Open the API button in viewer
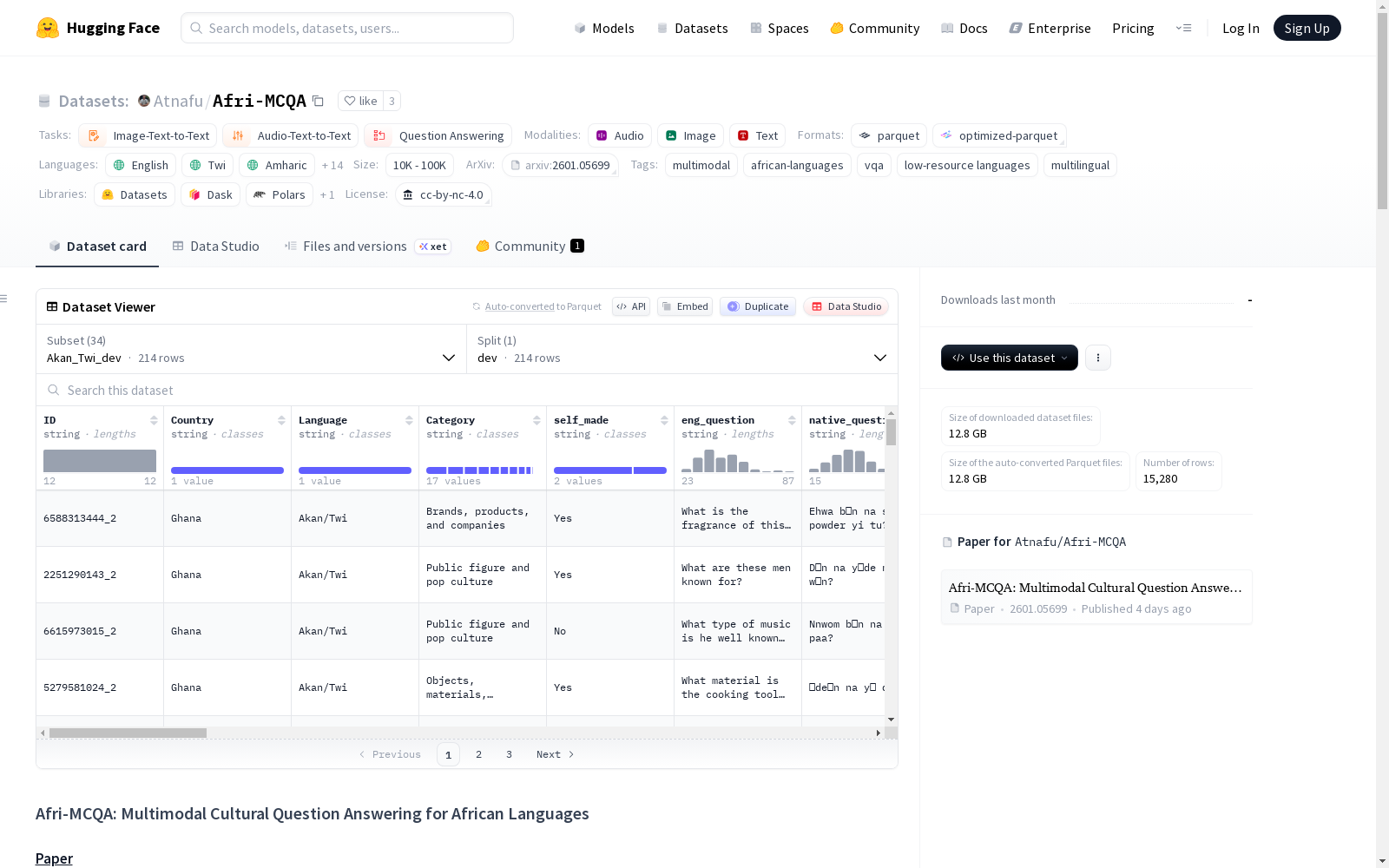The height and width of the screenshot is (868, 1389). [x=631, y=306]
